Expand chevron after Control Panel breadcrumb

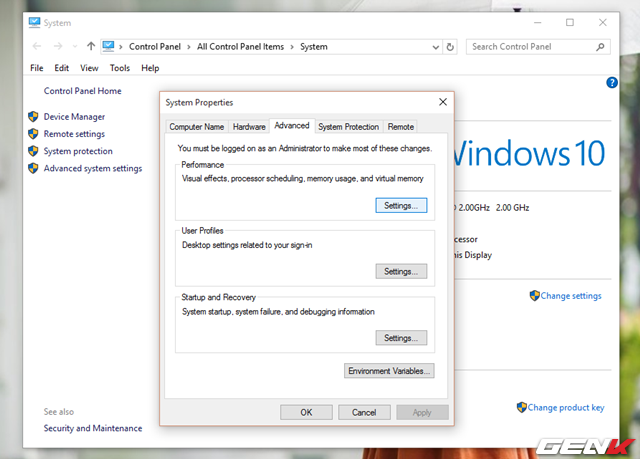click(x=189, y=47)
